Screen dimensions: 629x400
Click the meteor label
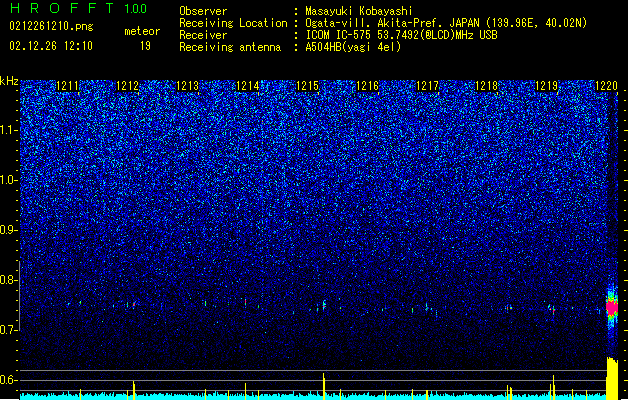(142, 31)
